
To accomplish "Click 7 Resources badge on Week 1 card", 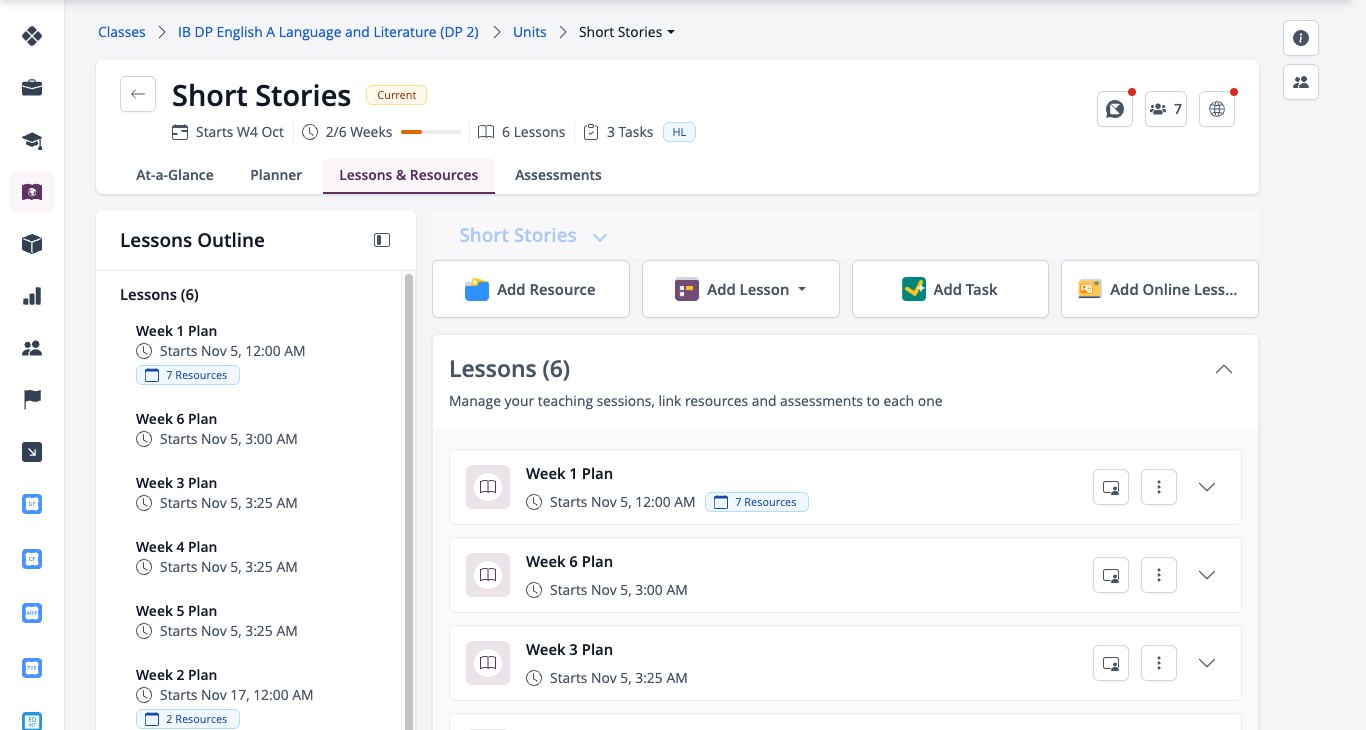I will (757, 502).
